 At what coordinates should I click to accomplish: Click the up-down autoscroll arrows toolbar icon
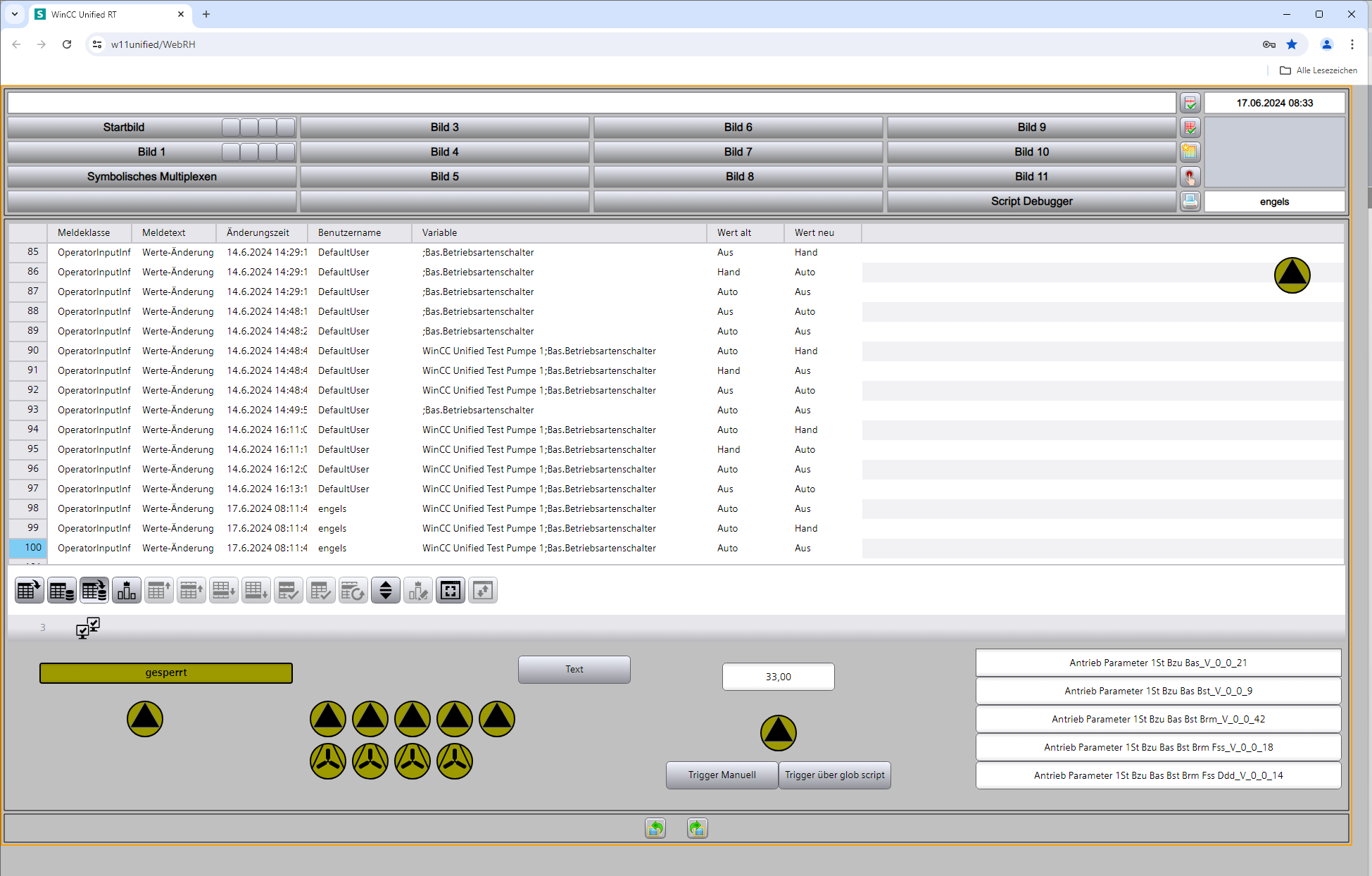pos(386,591)
